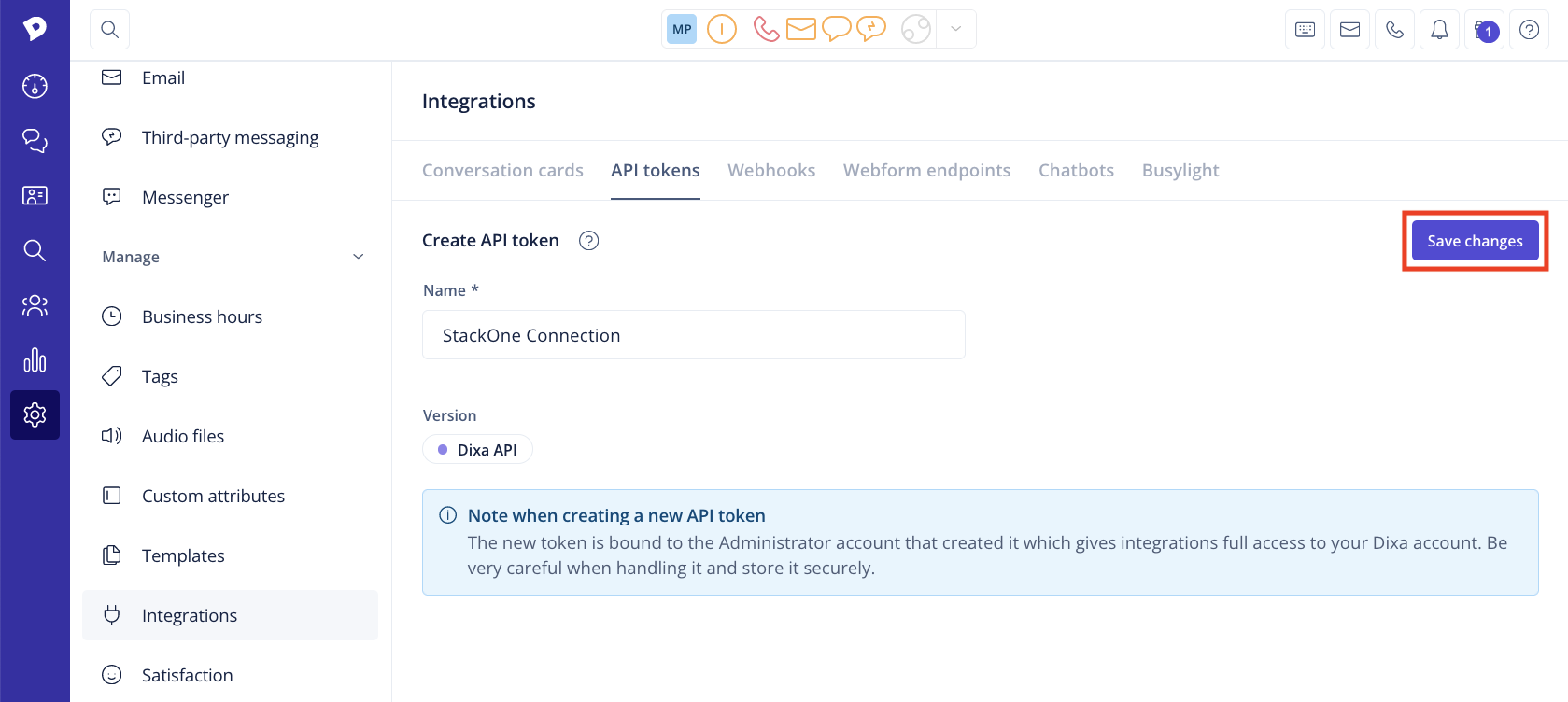
Task: Click the Name field containing StackOne Connection
Action: tap(694, 335)
